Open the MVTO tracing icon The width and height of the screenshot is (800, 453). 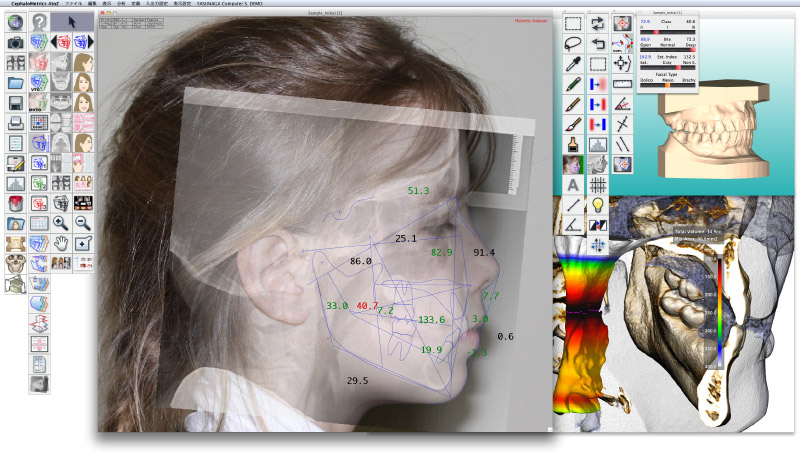[x=39, y=103]
